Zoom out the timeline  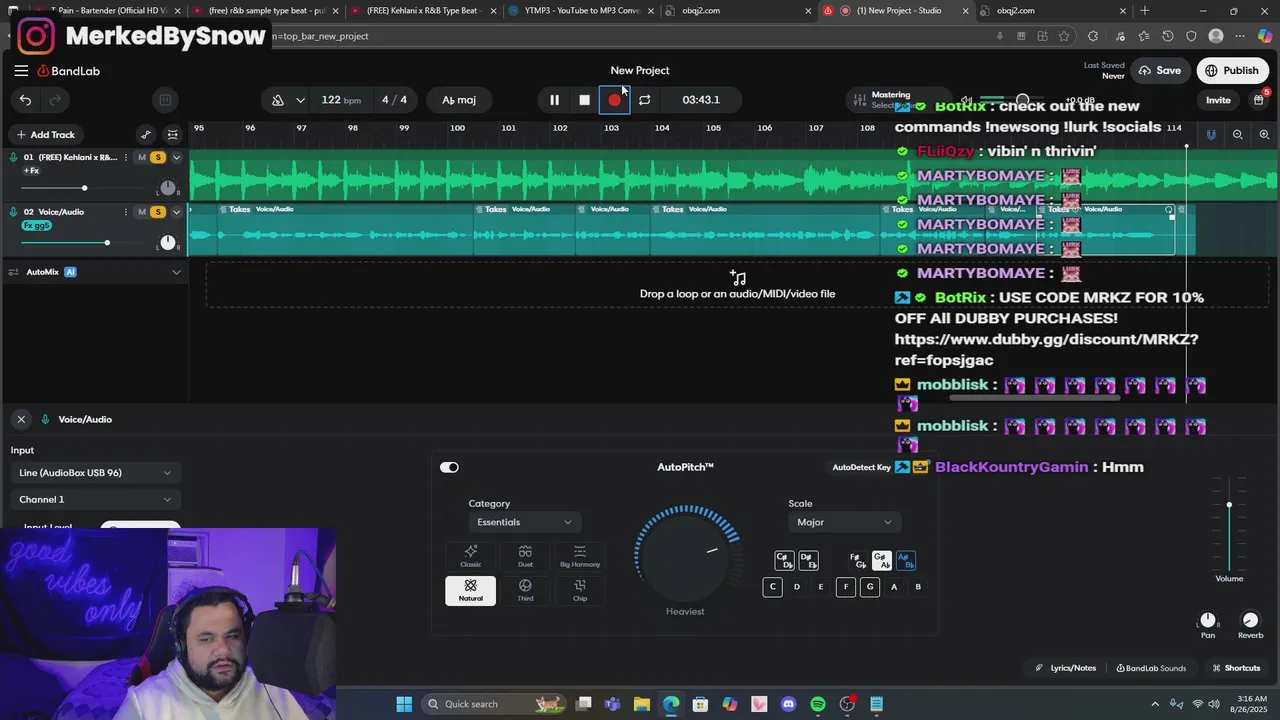pos(1238,135)
